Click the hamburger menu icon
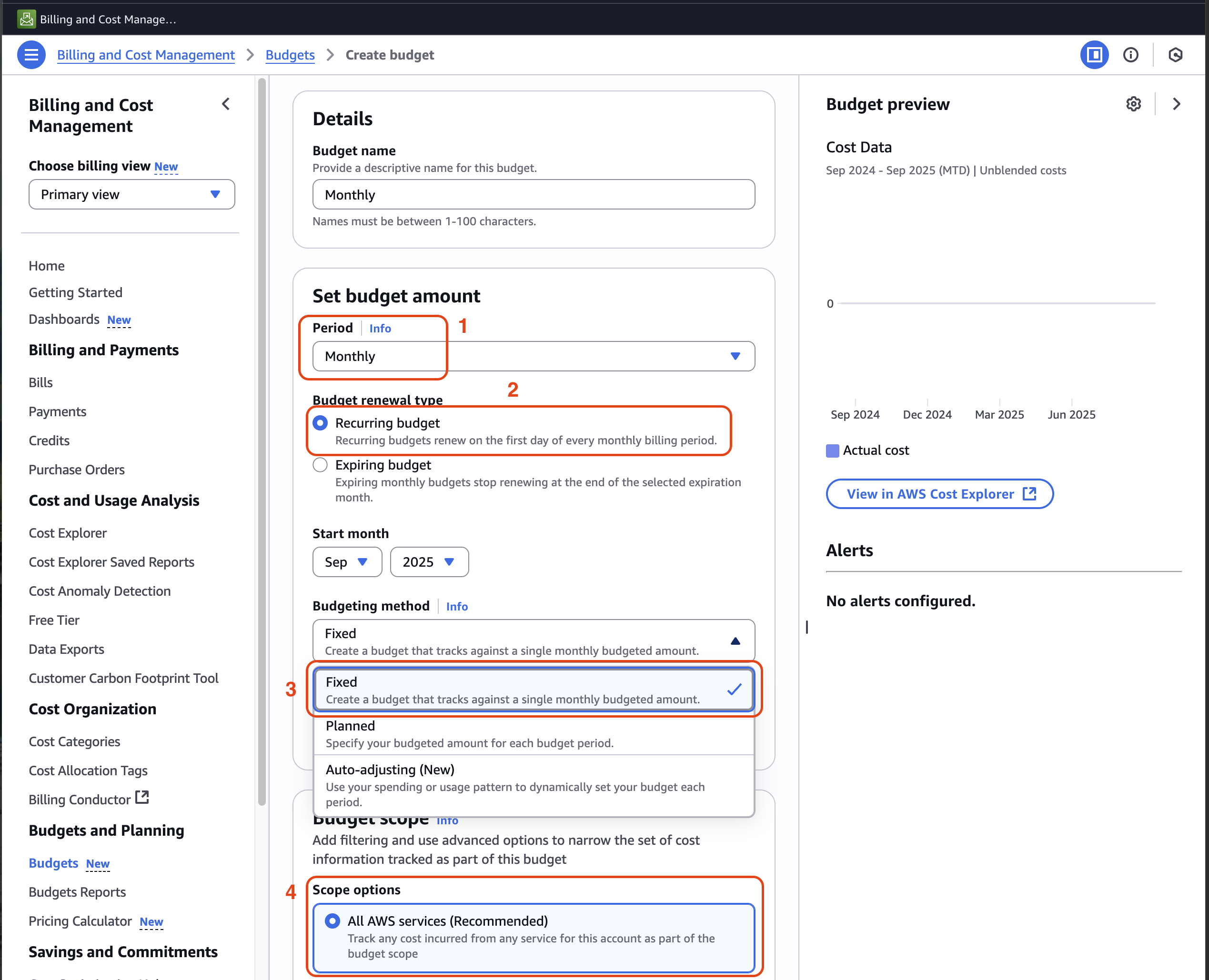The width and height of the screenshot is (1209, 980). (x=31, y=55)
